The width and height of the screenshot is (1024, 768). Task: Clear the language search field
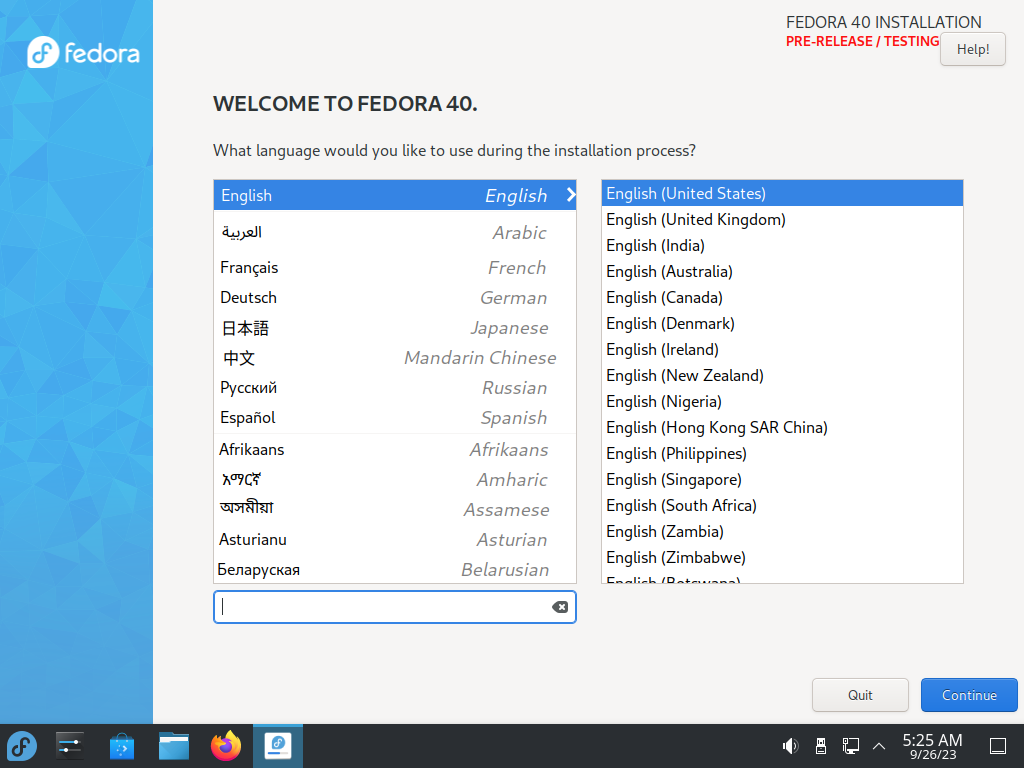point(560,607)
